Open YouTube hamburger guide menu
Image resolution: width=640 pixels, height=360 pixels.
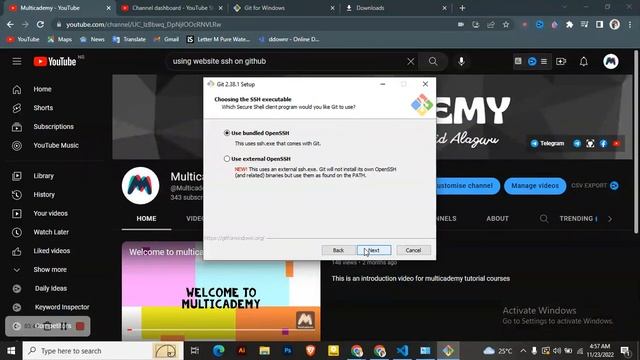click(x=17, y=61)
